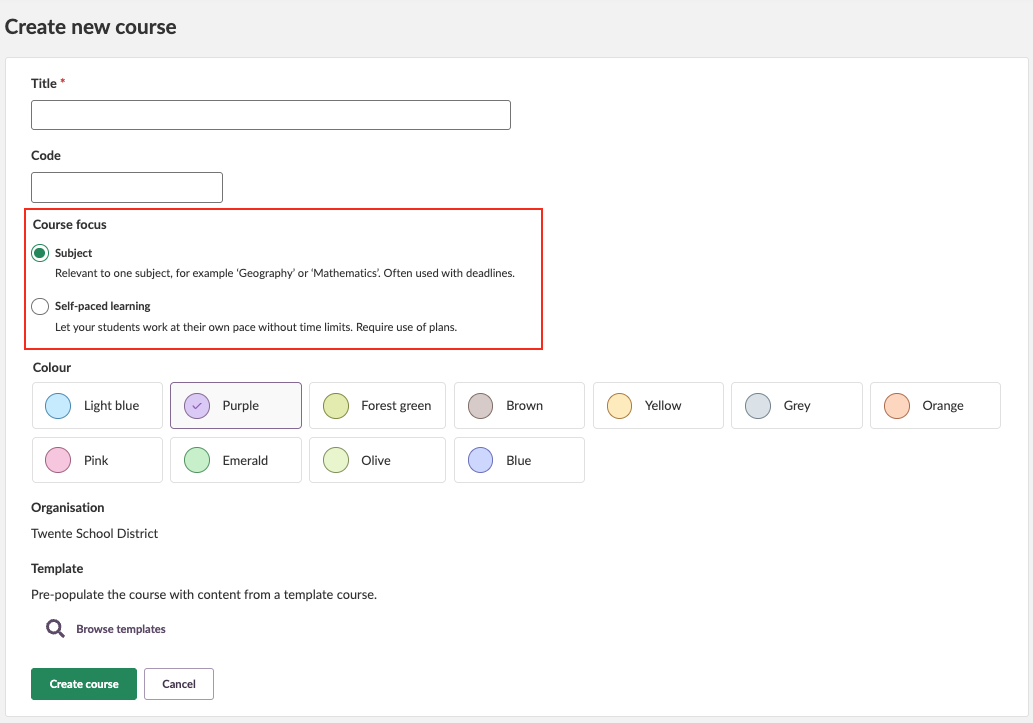Choose the Blue colour swatch

[519, 461]
